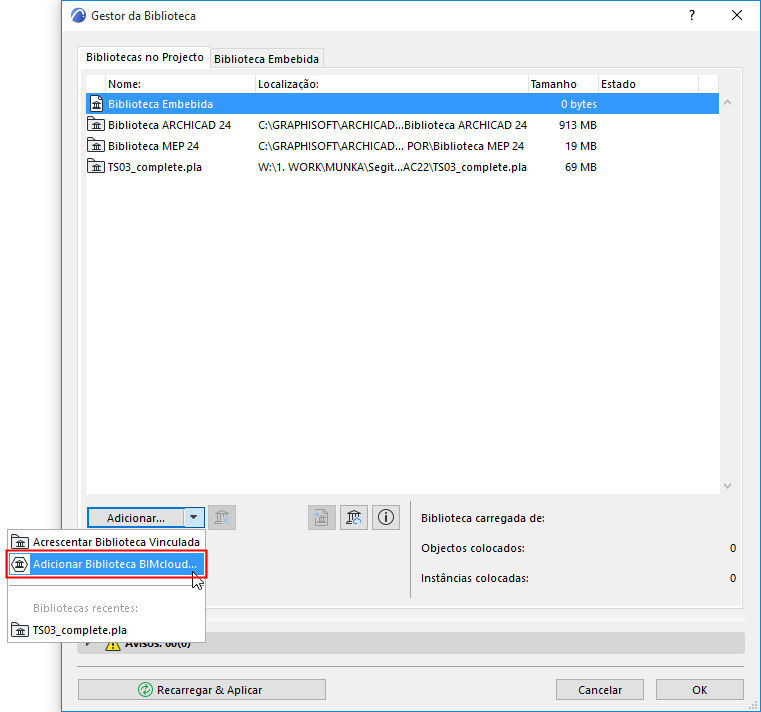Screen dimensions: 761x712
Task: Click the list scrollbar up arrow
Action: [728, 102]
